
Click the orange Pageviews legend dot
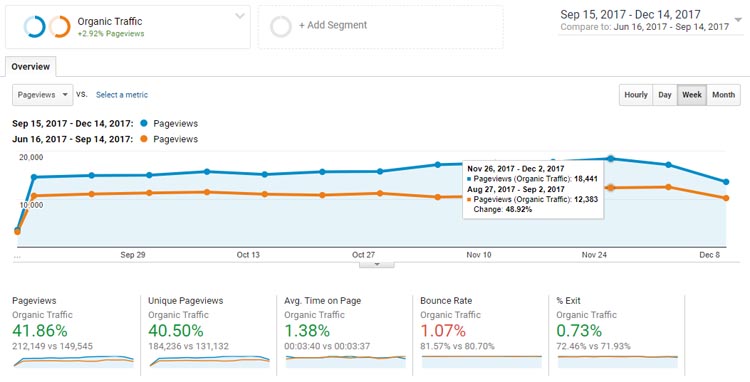[143, 139]
